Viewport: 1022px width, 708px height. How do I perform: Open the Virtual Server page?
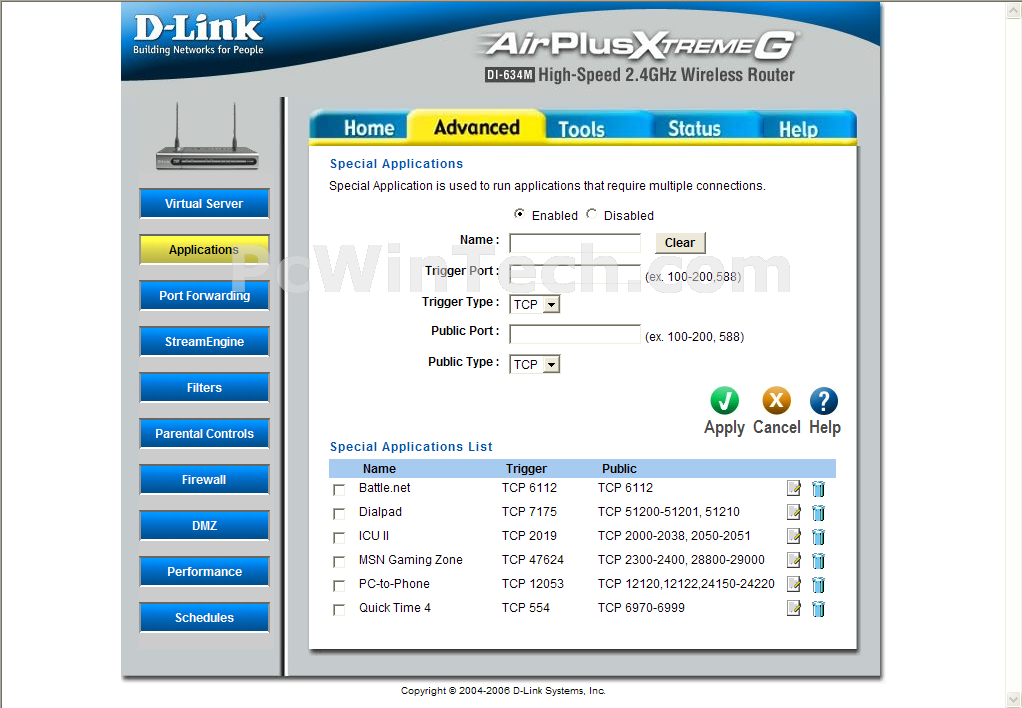204,203
